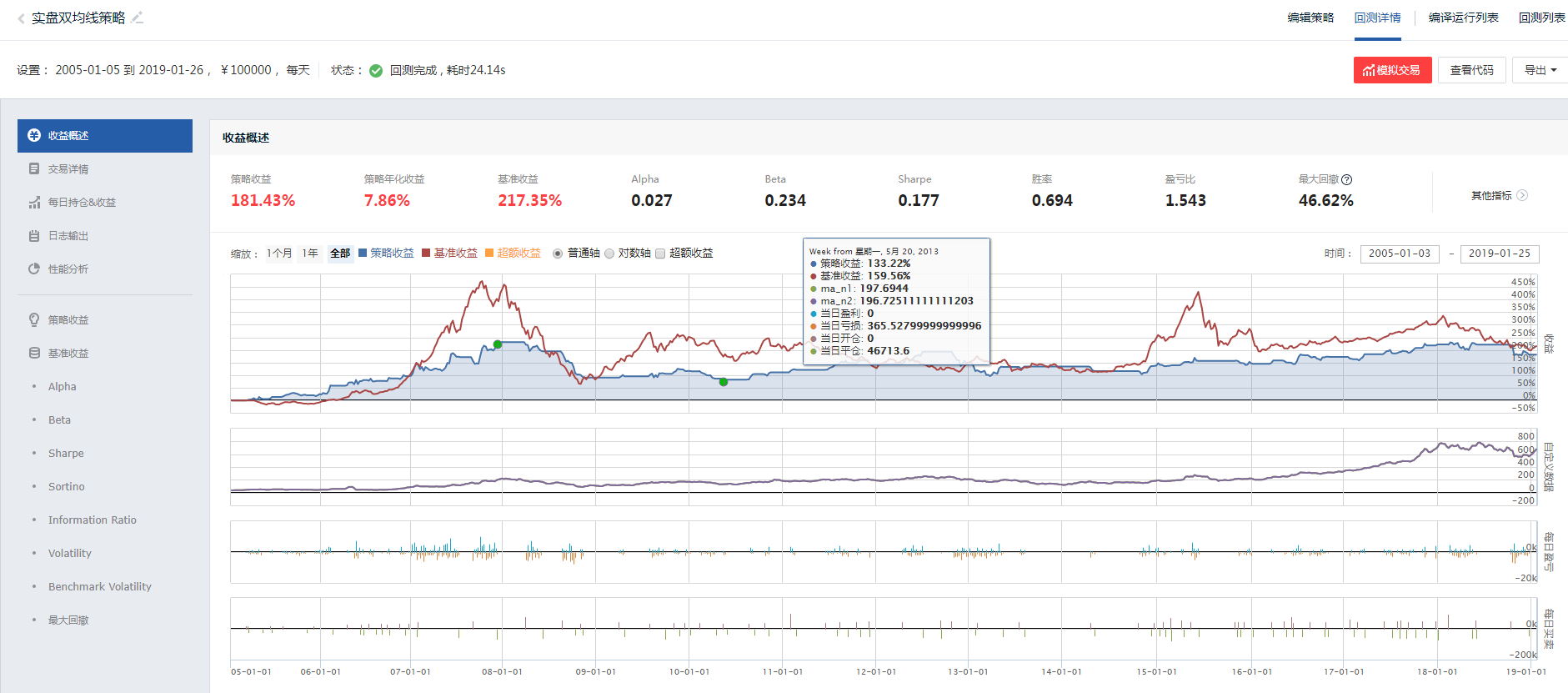The image size is (1568, 693).
Task: Click the Alpha value 0.027
Action: click(x=652, y=200)
